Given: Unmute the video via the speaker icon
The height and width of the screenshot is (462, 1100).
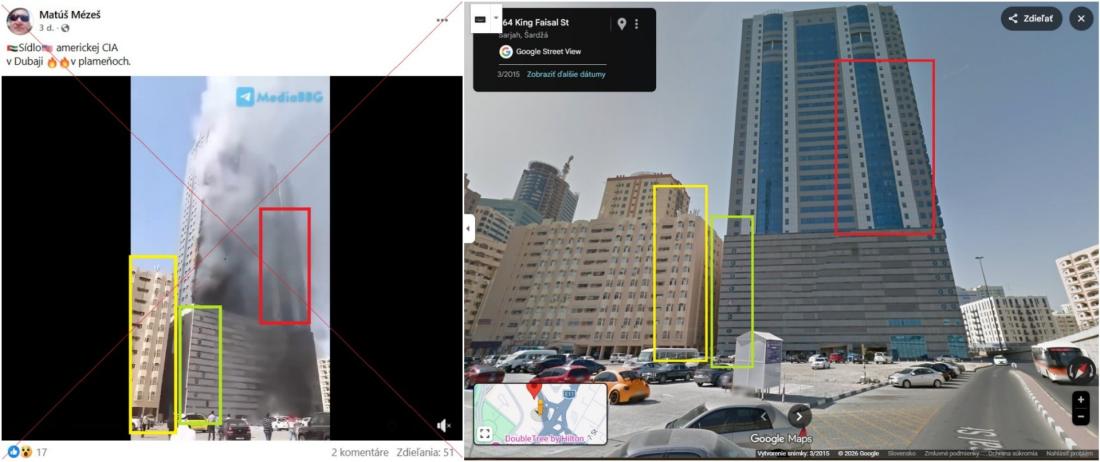Looking at the screenshot, I should tap(443, 426).
